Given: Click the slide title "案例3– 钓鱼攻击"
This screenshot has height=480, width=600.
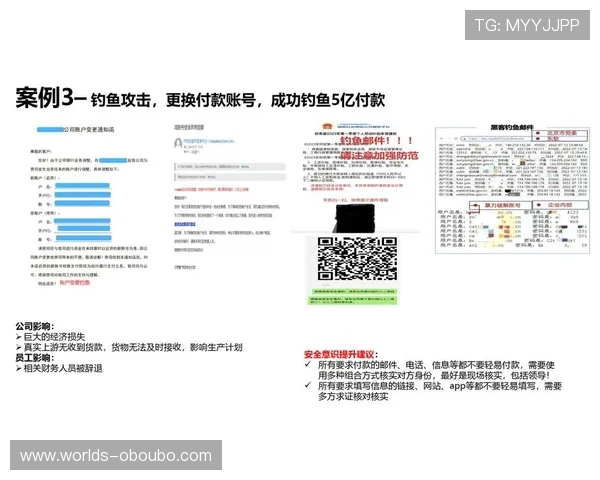Looking at the screenshot, I should tap(83, 98).
